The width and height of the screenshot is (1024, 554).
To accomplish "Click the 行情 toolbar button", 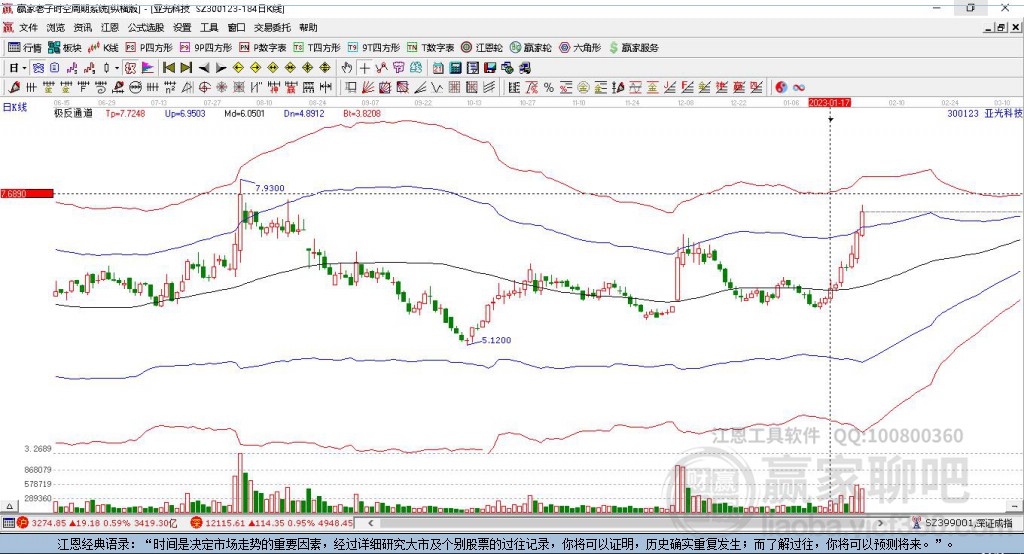I will (25, 47).
